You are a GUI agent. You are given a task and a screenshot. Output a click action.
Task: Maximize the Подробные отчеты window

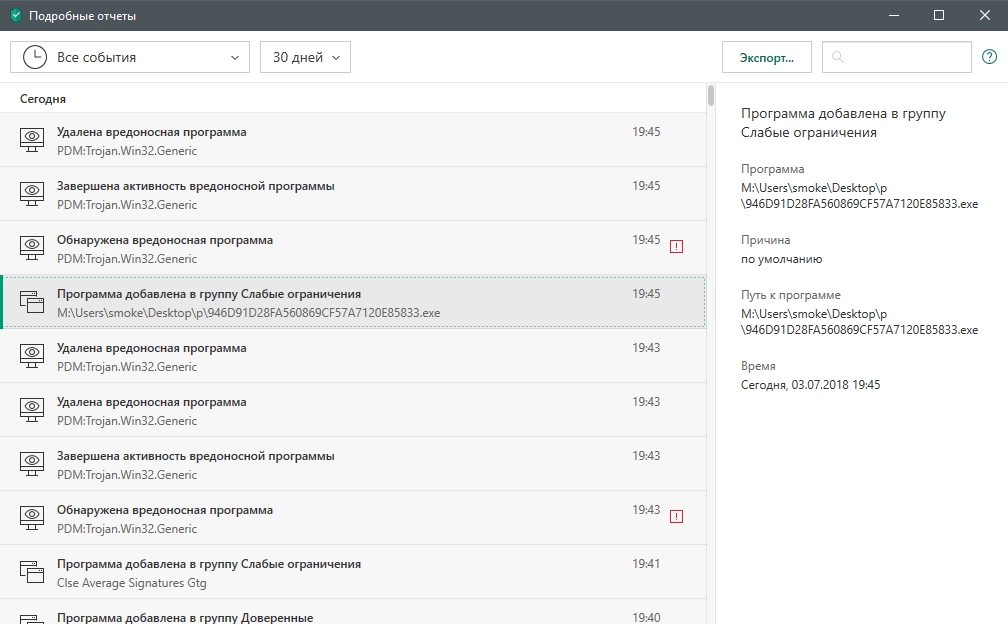939,15
